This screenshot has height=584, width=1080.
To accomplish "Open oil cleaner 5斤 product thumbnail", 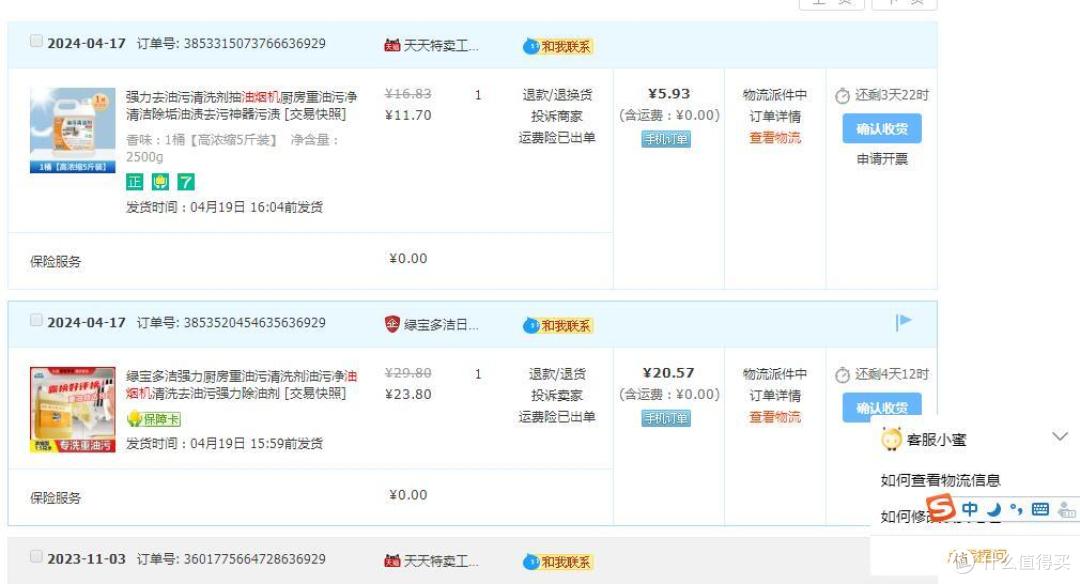I will (72, 130).
